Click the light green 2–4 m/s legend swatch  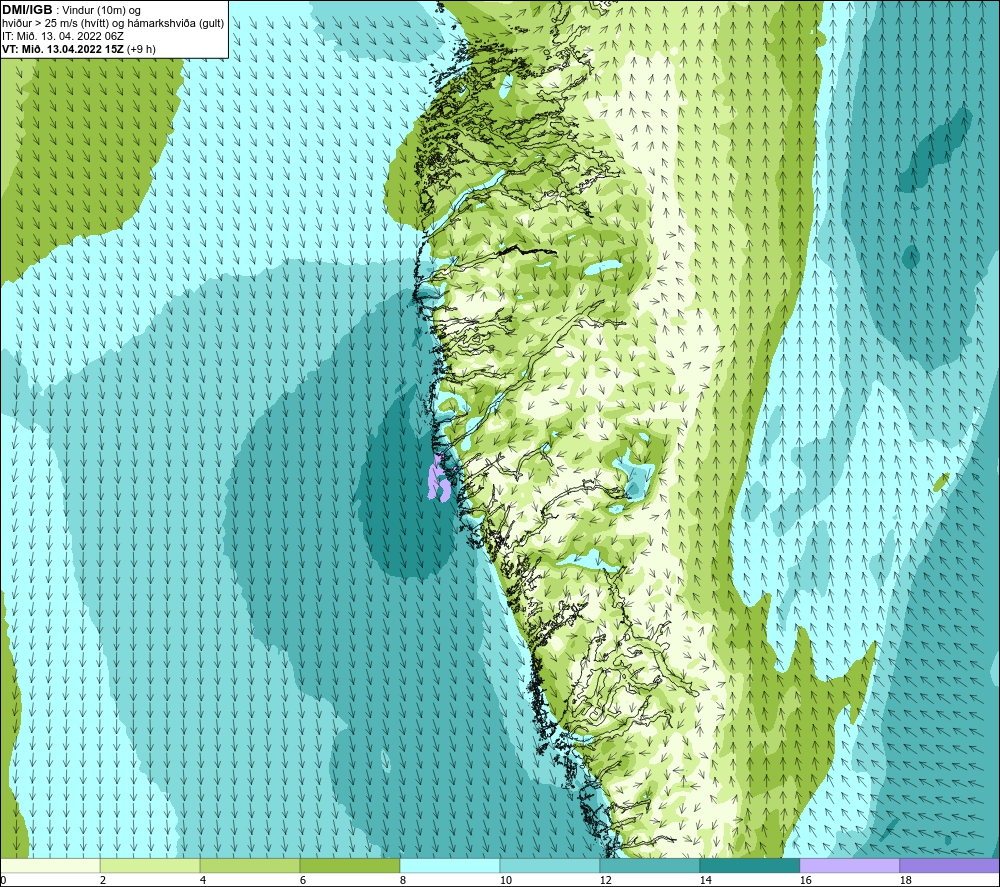(150, 865)
